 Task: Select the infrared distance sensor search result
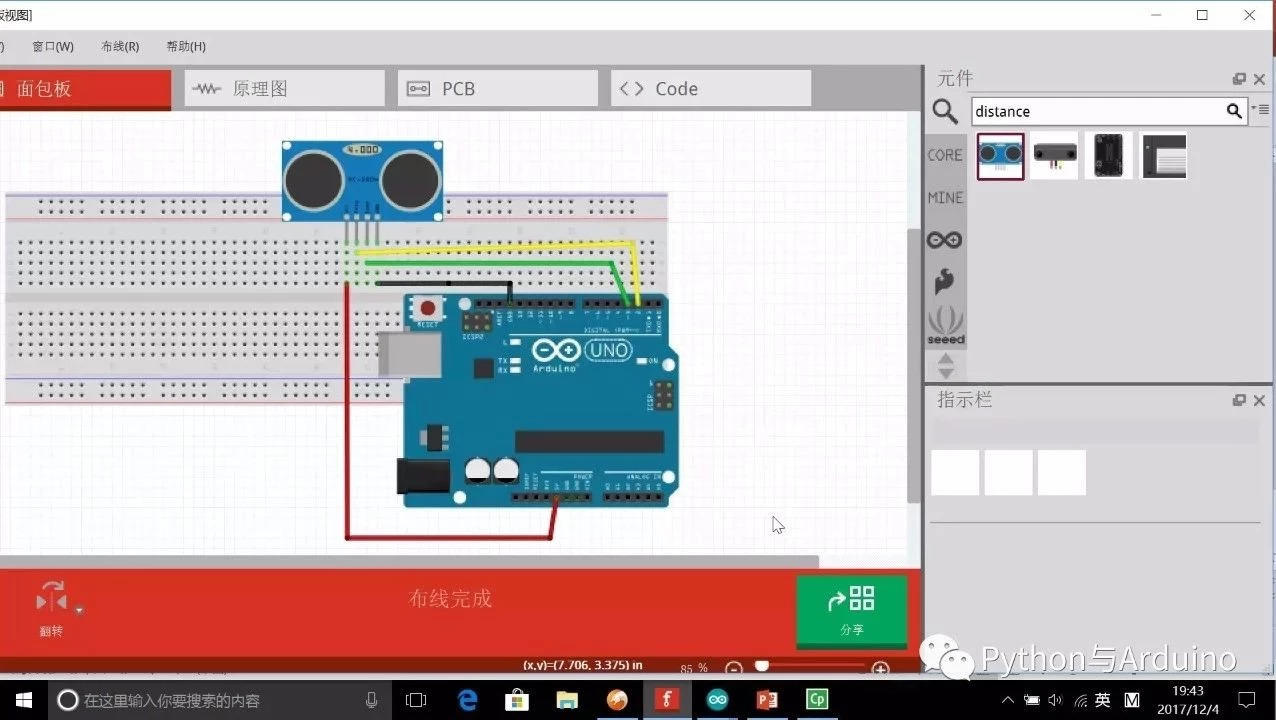[x=1055, y=156]
